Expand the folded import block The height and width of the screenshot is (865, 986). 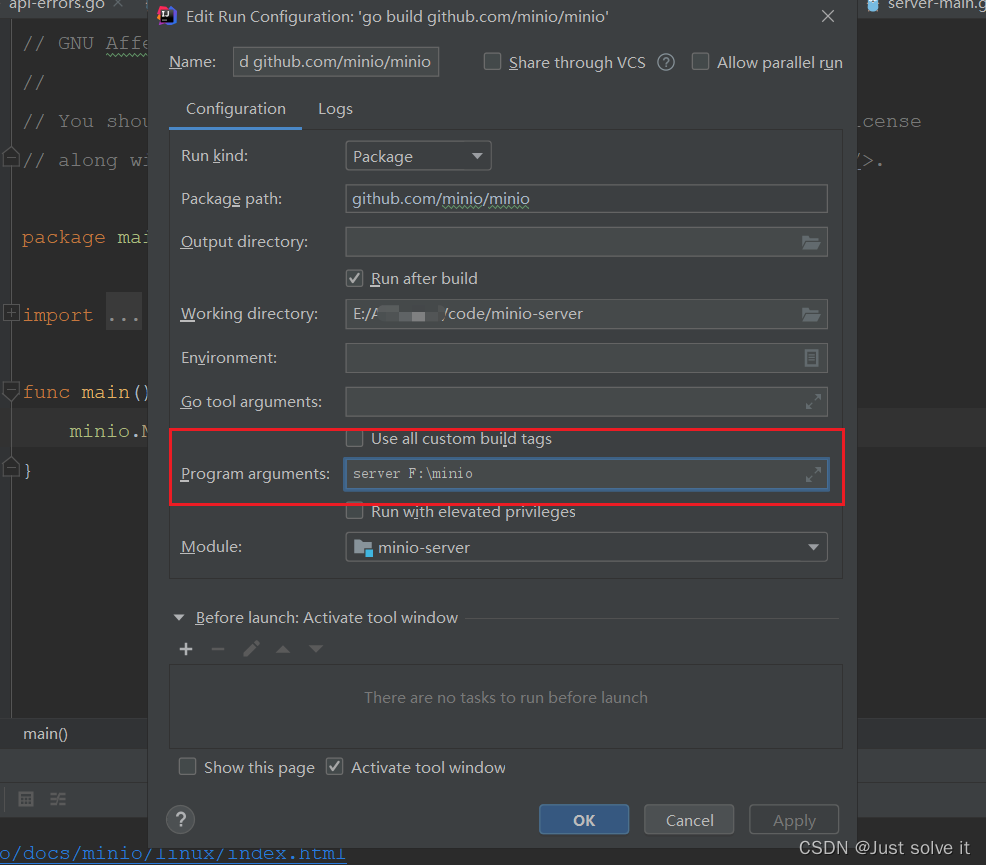(x=11, y=312)
